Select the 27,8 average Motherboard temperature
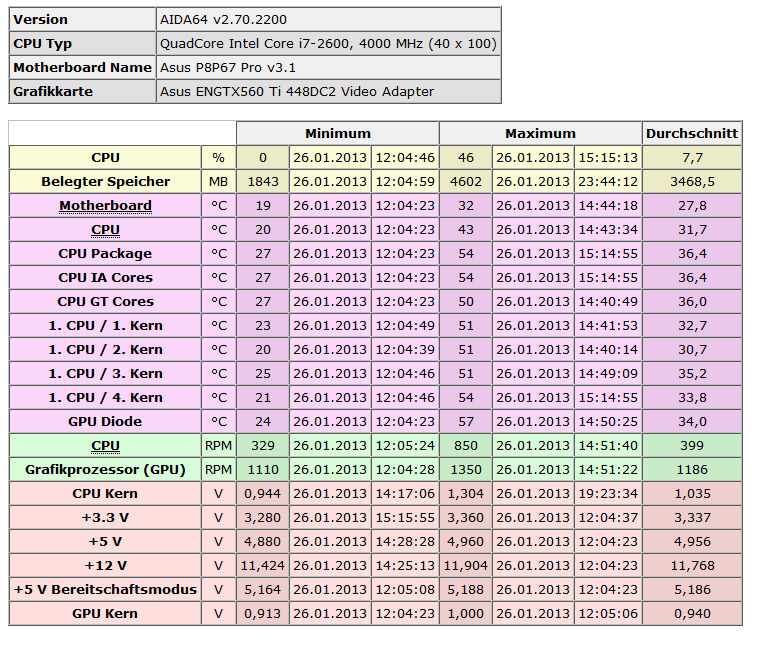This screenshot has height=650, width=776. 692,205
